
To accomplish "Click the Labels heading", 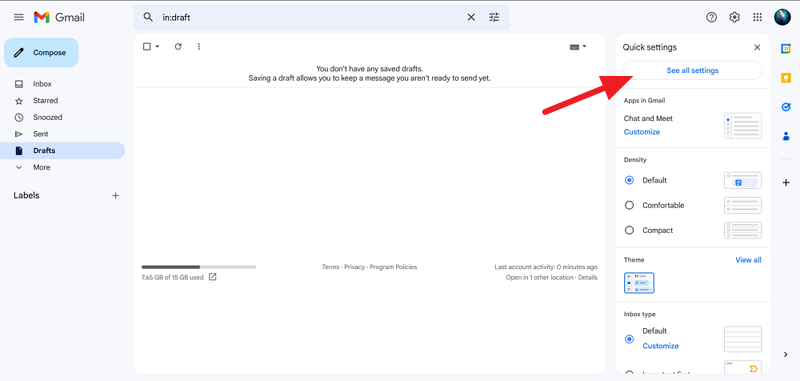I will [x=27, y=195].
